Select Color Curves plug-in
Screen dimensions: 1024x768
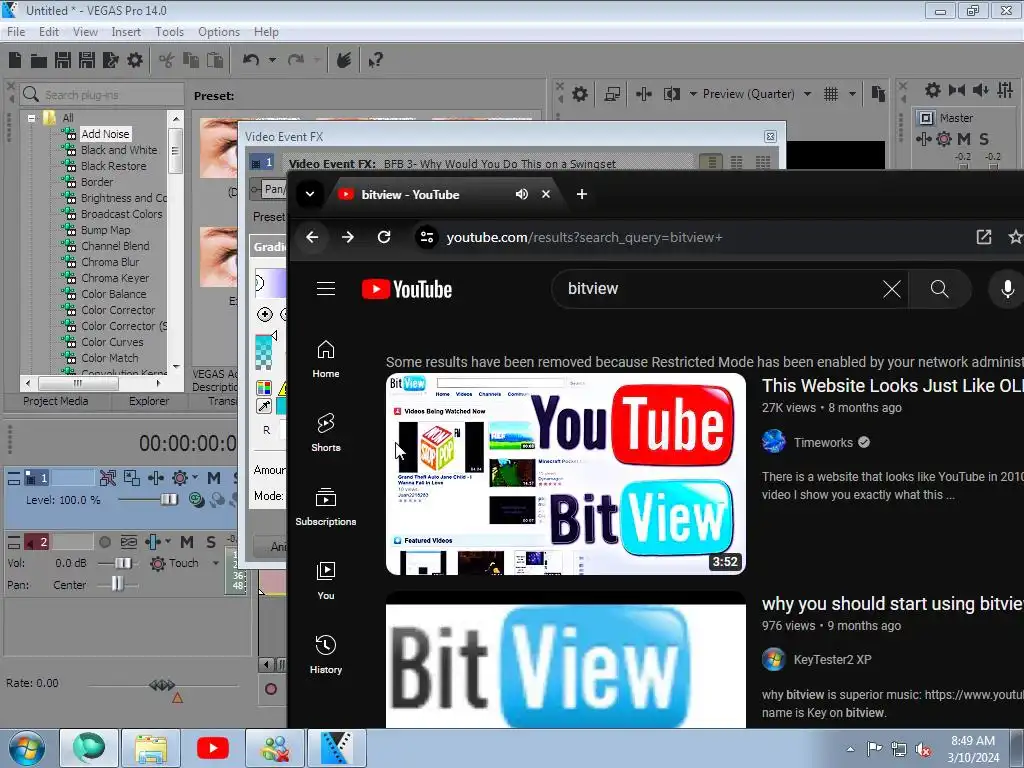pos(112,342)
